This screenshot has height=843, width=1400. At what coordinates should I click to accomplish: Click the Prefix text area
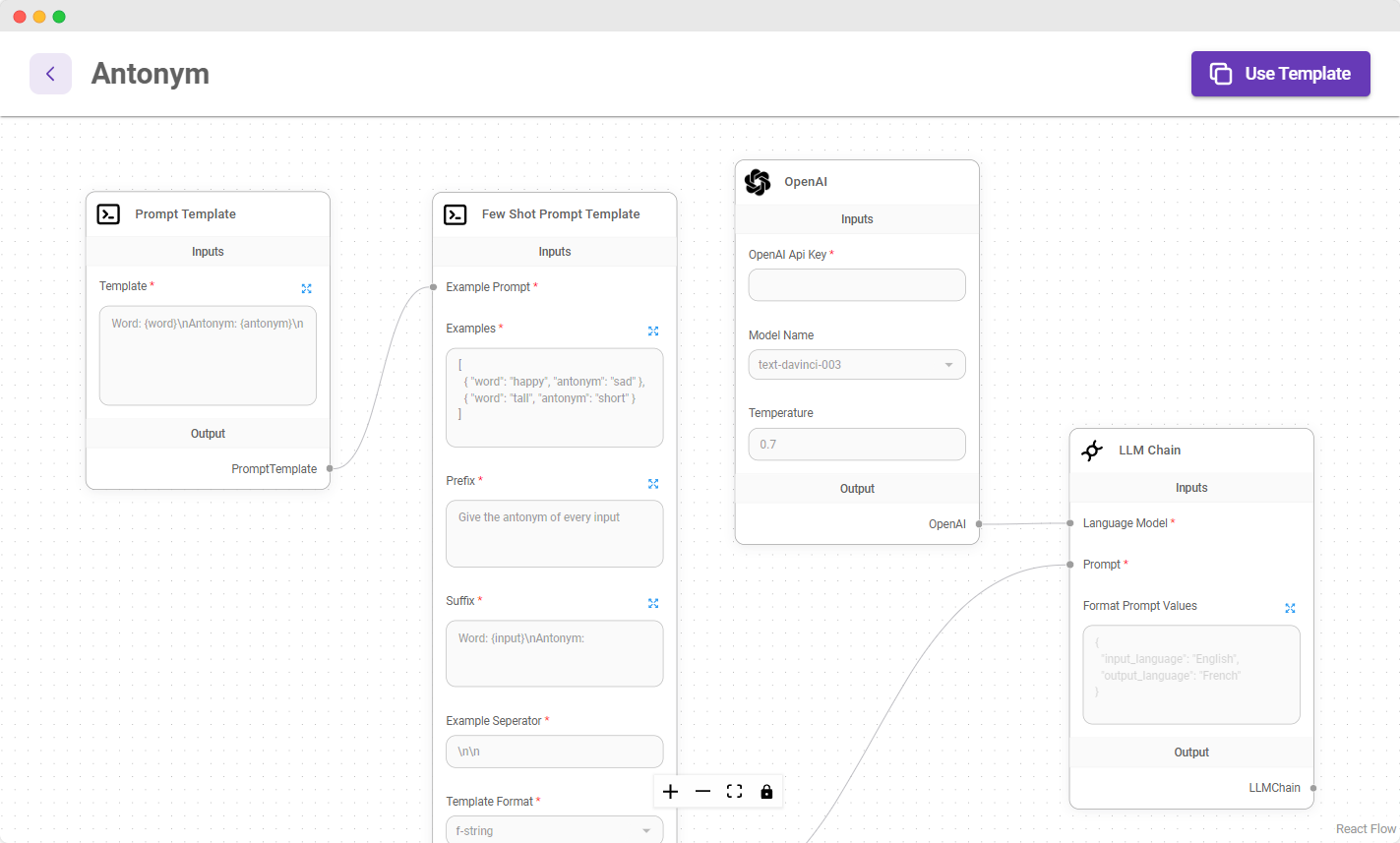pyautogui.click(x=555, y=534)
